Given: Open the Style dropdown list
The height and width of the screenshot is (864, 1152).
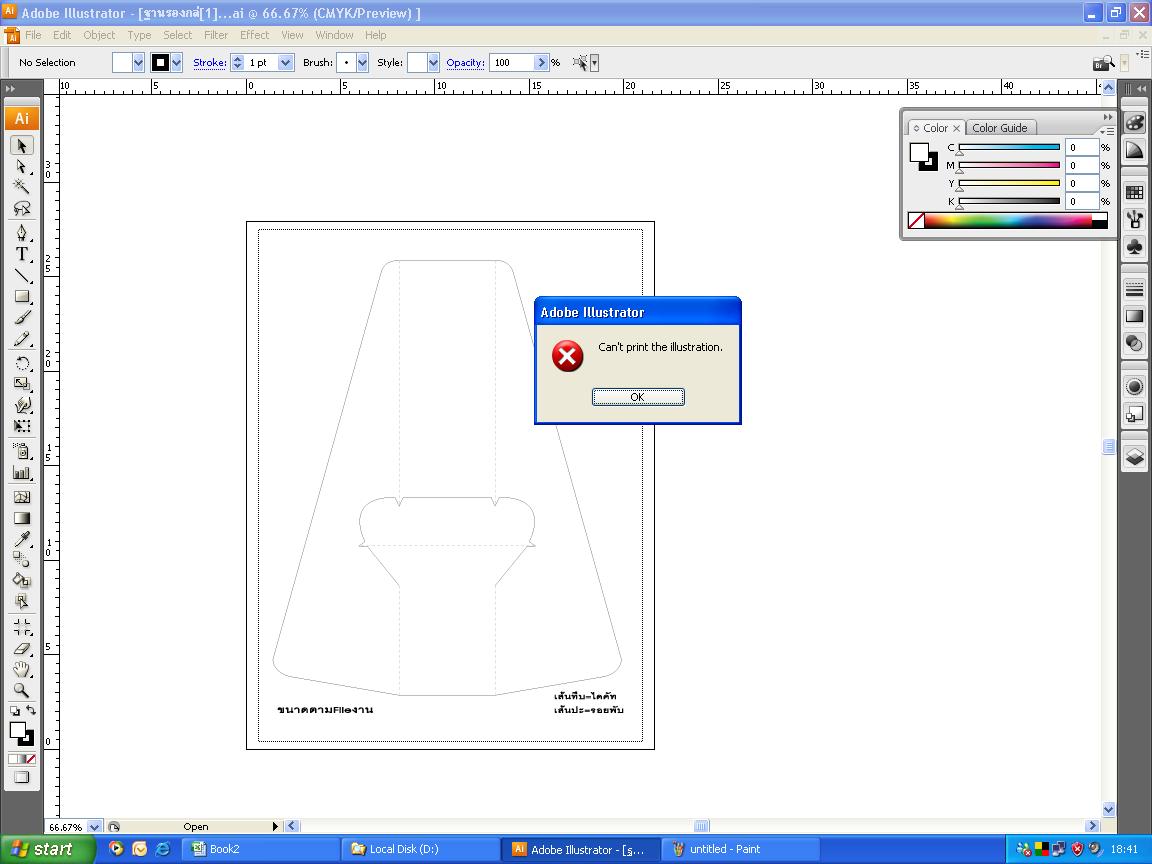Looking at the screenshot, I should pyautogui.click(x=433, y=62).
